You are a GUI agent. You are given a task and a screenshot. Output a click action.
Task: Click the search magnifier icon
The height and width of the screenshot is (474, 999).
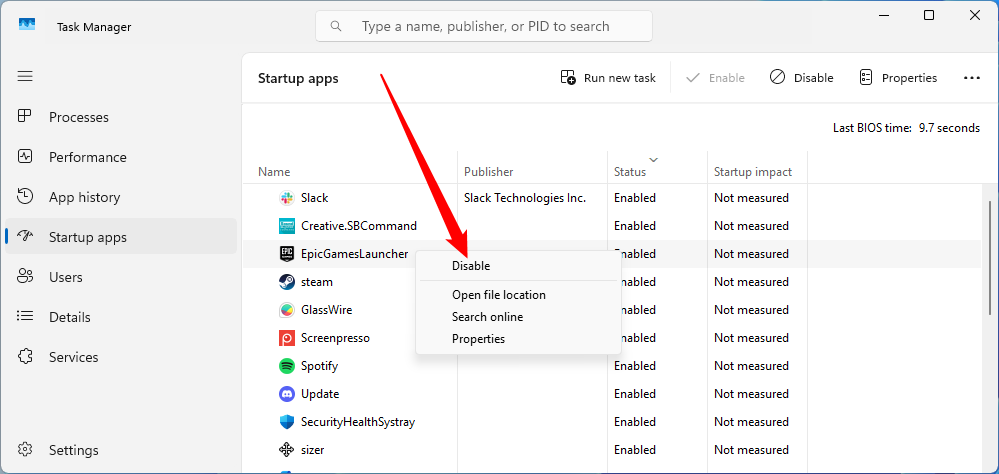pyautogui.click(x=336, y=27)
